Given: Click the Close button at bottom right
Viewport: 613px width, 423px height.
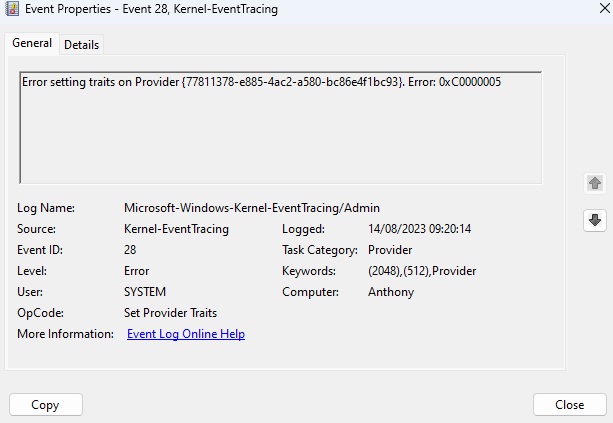Looking at the screenshot, I should (x=570, y=405).
